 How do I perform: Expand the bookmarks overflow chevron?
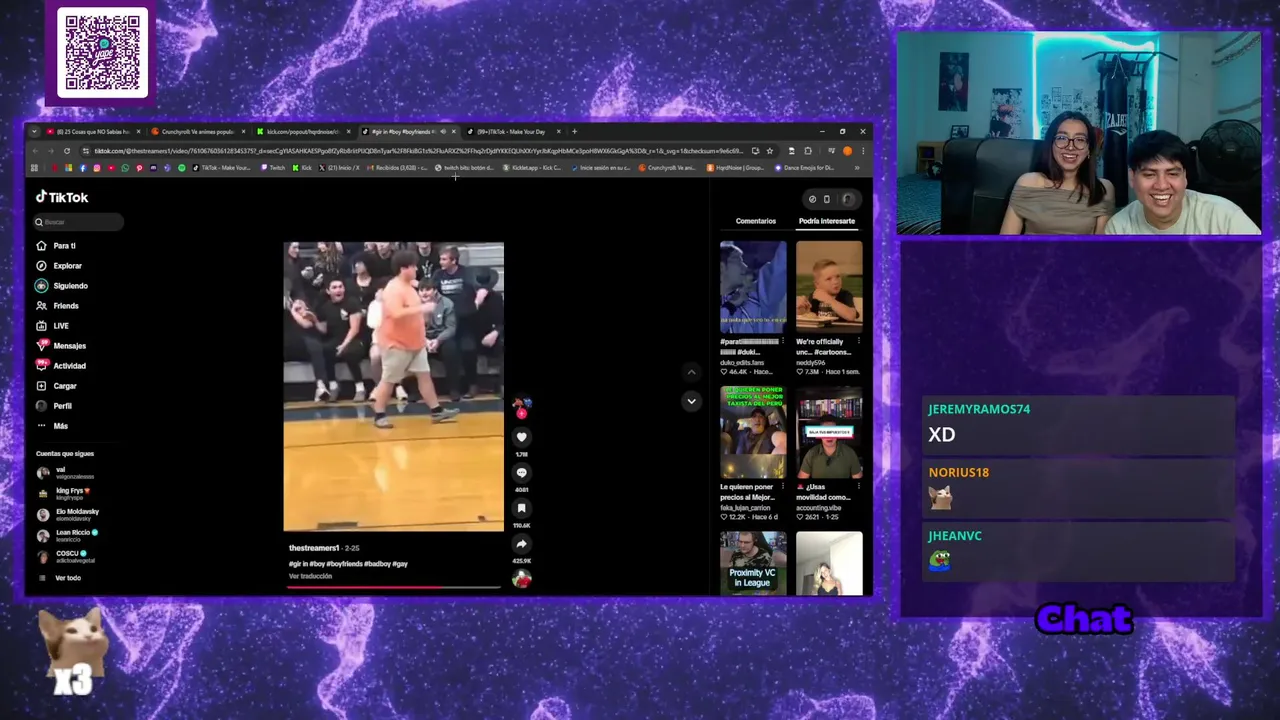click(857, 168)
